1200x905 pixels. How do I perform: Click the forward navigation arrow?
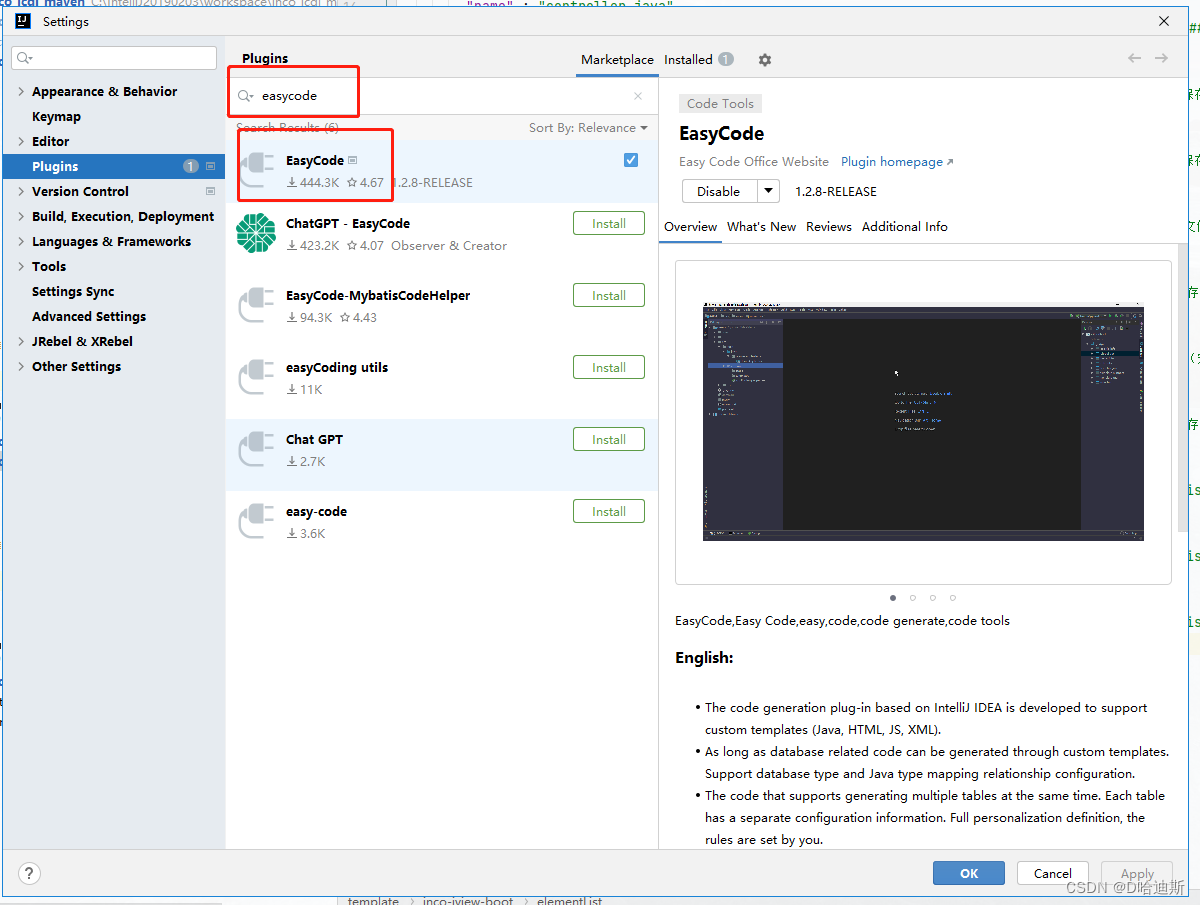click(1161, 58)
